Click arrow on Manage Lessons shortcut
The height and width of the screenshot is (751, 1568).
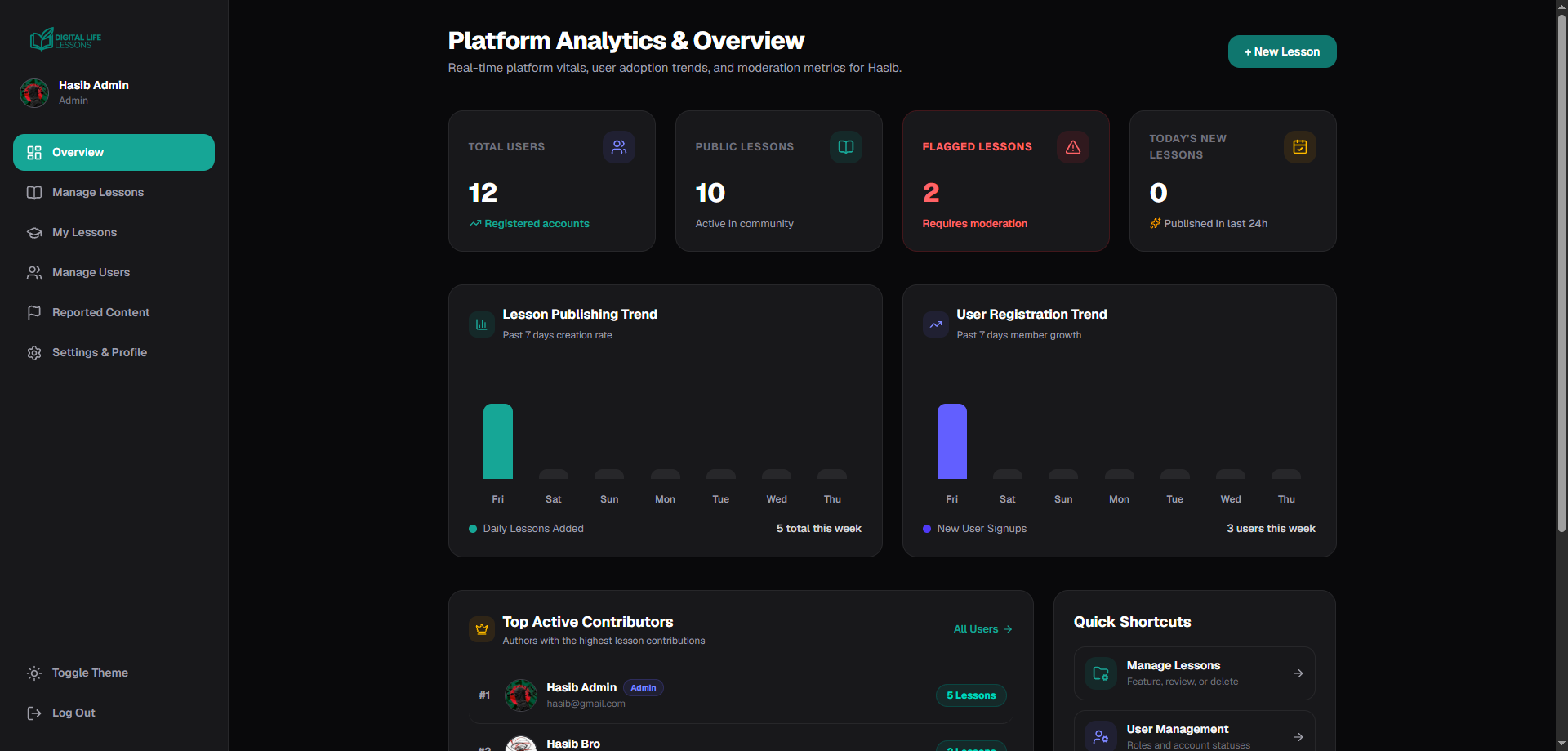click(1298, 673)
